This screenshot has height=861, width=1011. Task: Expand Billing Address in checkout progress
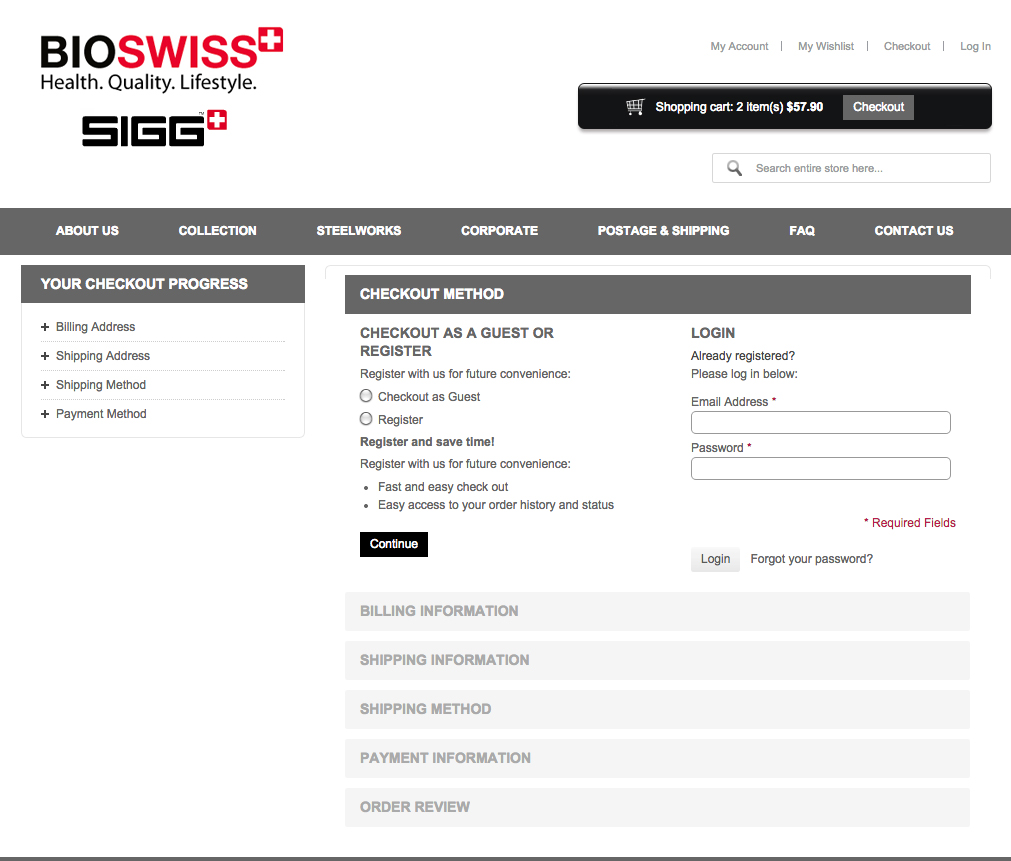coord(95,327)
